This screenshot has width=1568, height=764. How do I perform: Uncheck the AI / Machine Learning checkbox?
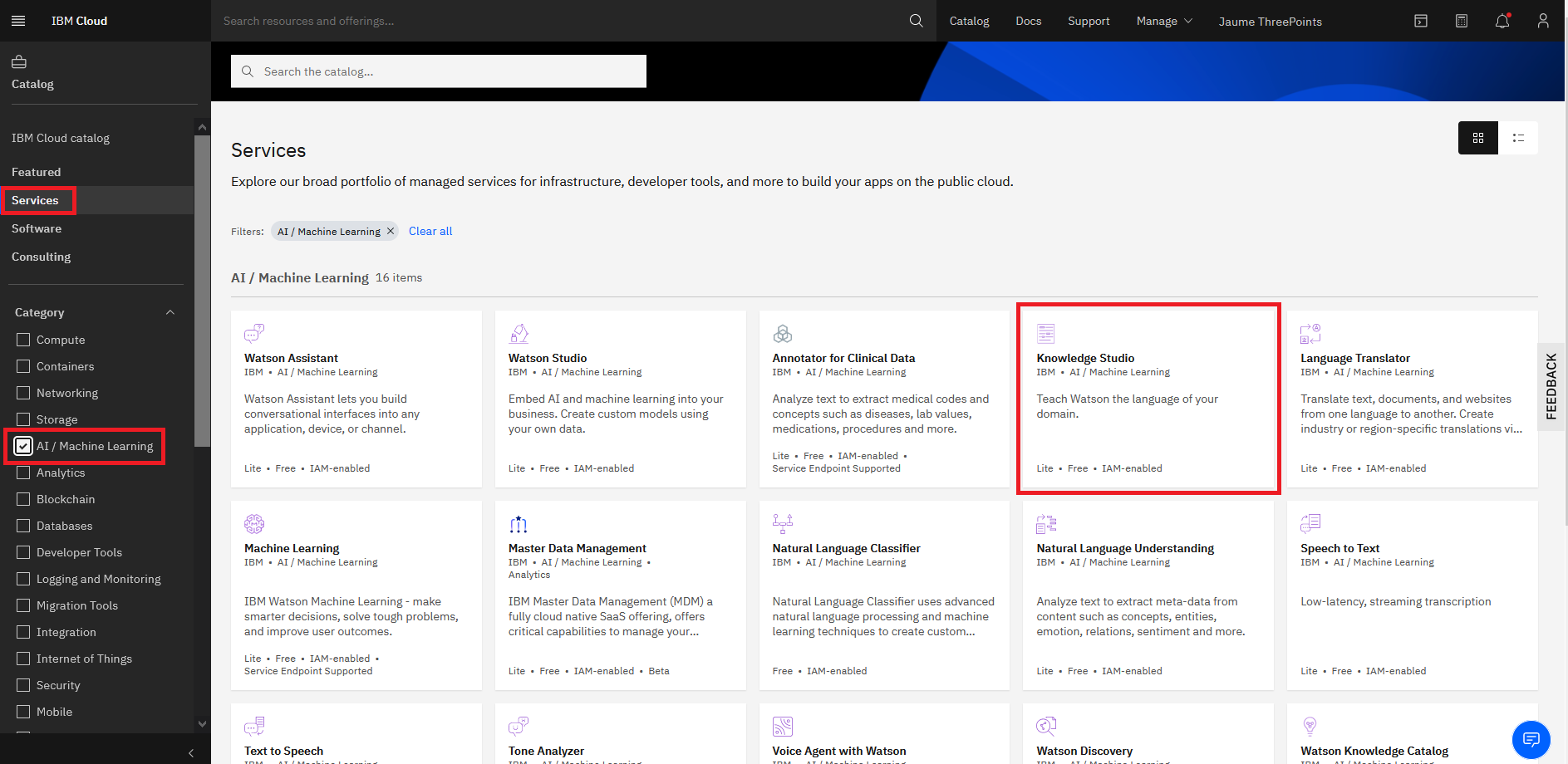pos(23,446)
